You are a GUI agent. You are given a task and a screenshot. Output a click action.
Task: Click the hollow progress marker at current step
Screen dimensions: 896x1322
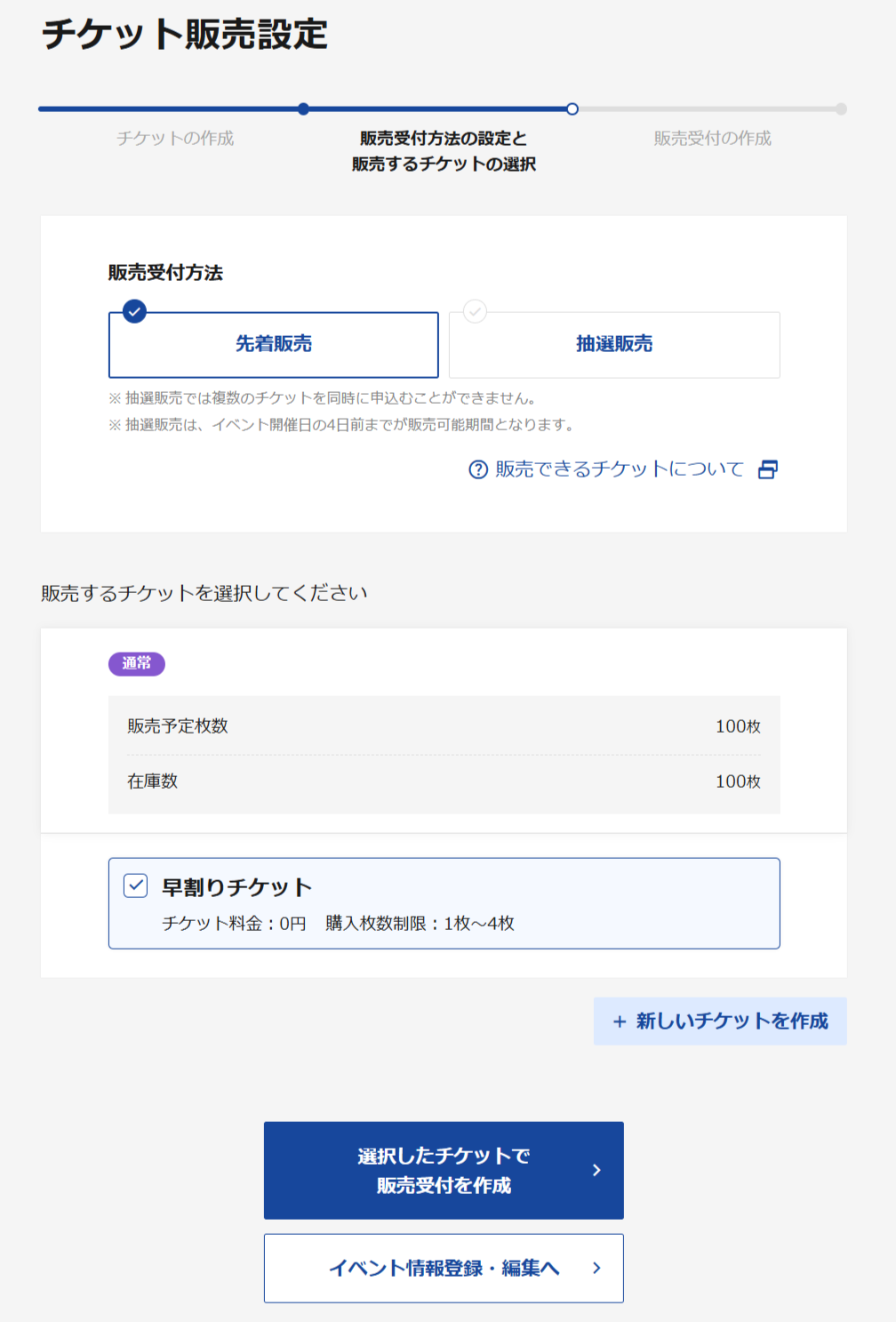point(573,109)
